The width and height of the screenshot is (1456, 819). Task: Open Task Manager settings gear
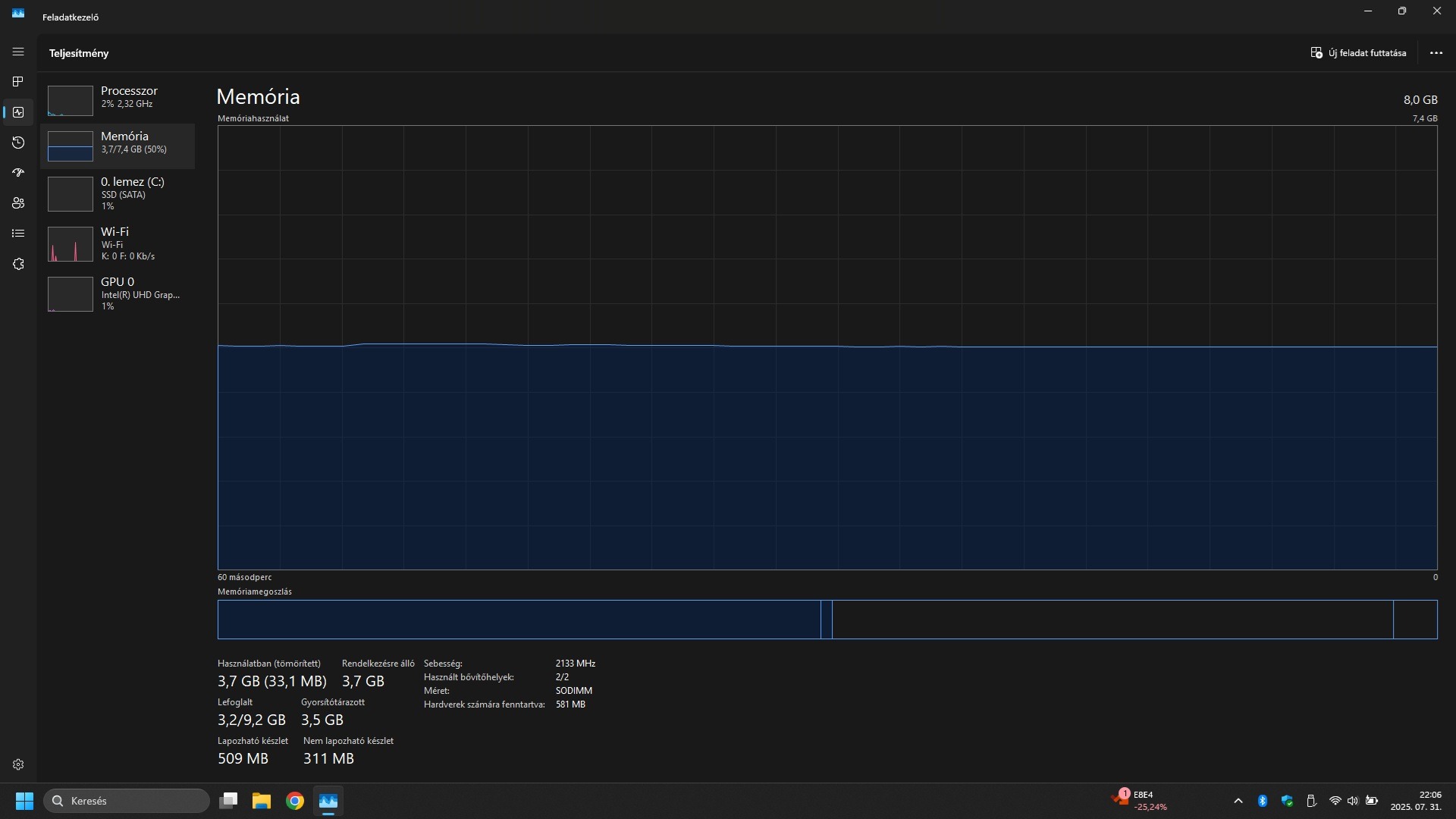pyautogui.click(x=18, y=764)
